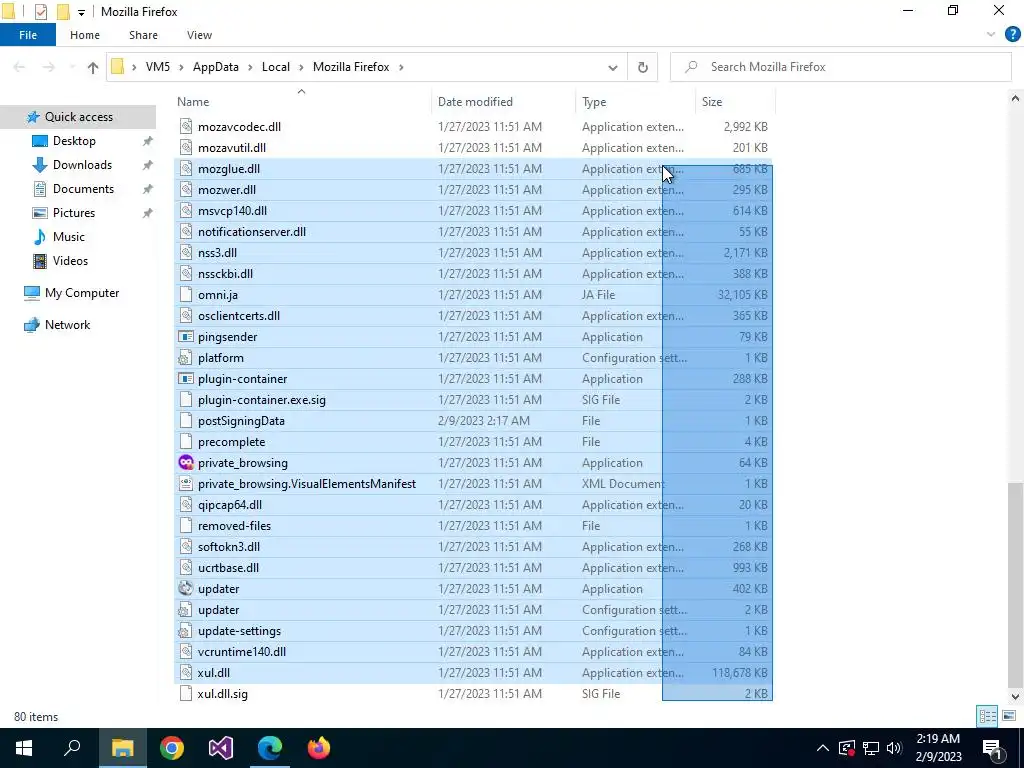This screenshot has height=768, width=1024.
Task: Expand the ribbon with the chevron
Action: (x=991, y=35)
